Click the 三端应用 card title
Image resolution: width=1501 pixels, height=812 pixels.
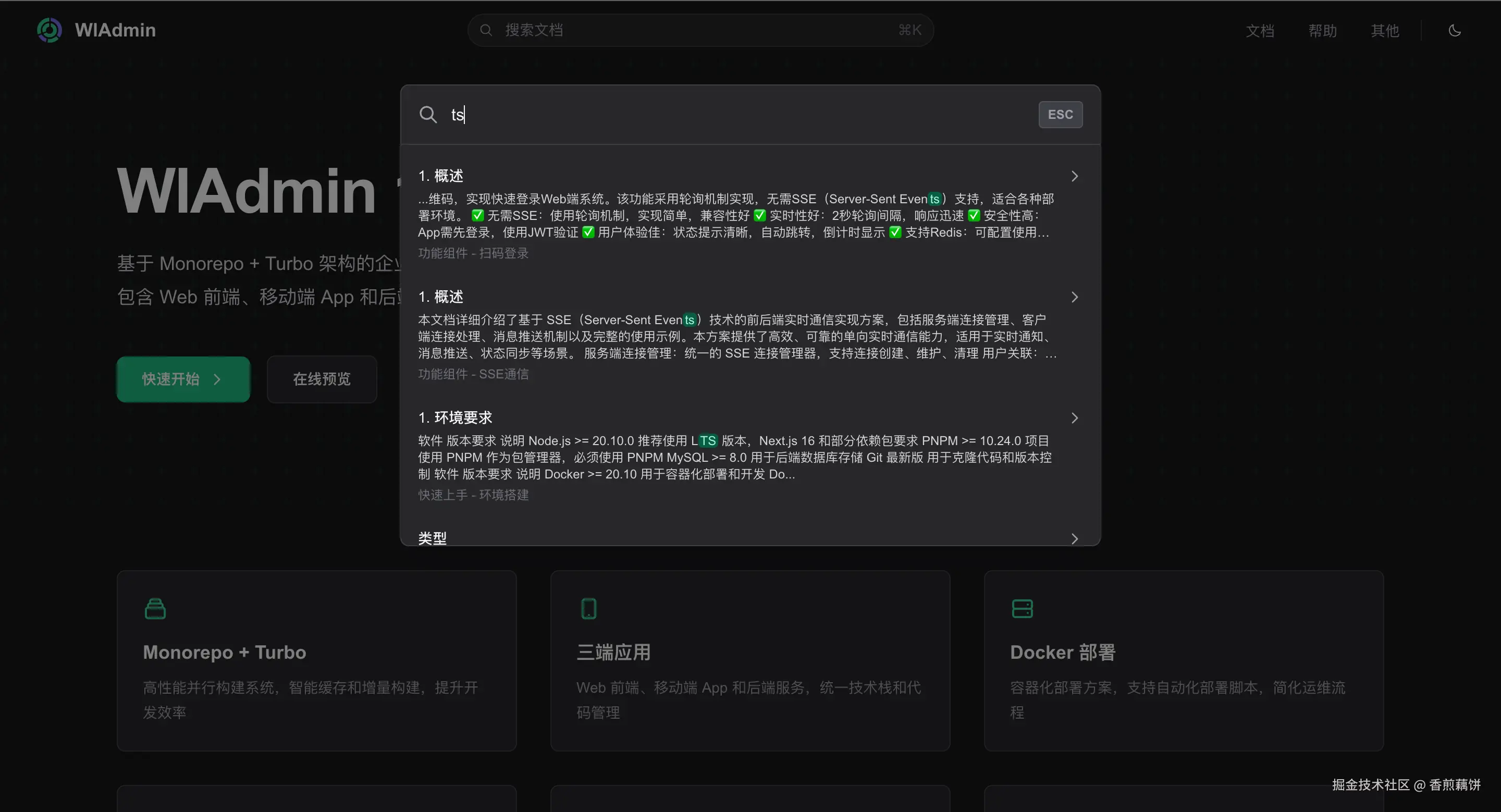pos(613,653)
